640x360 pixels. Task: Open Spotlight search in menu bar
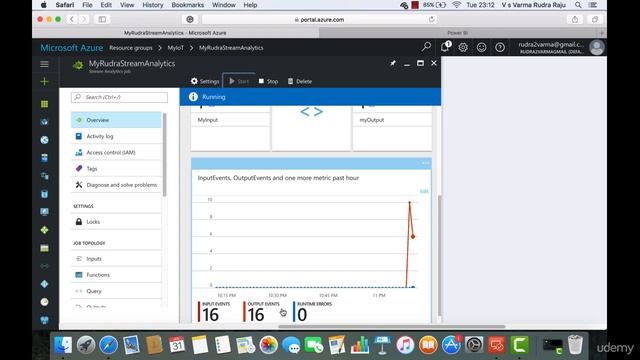tap(578, 5)
